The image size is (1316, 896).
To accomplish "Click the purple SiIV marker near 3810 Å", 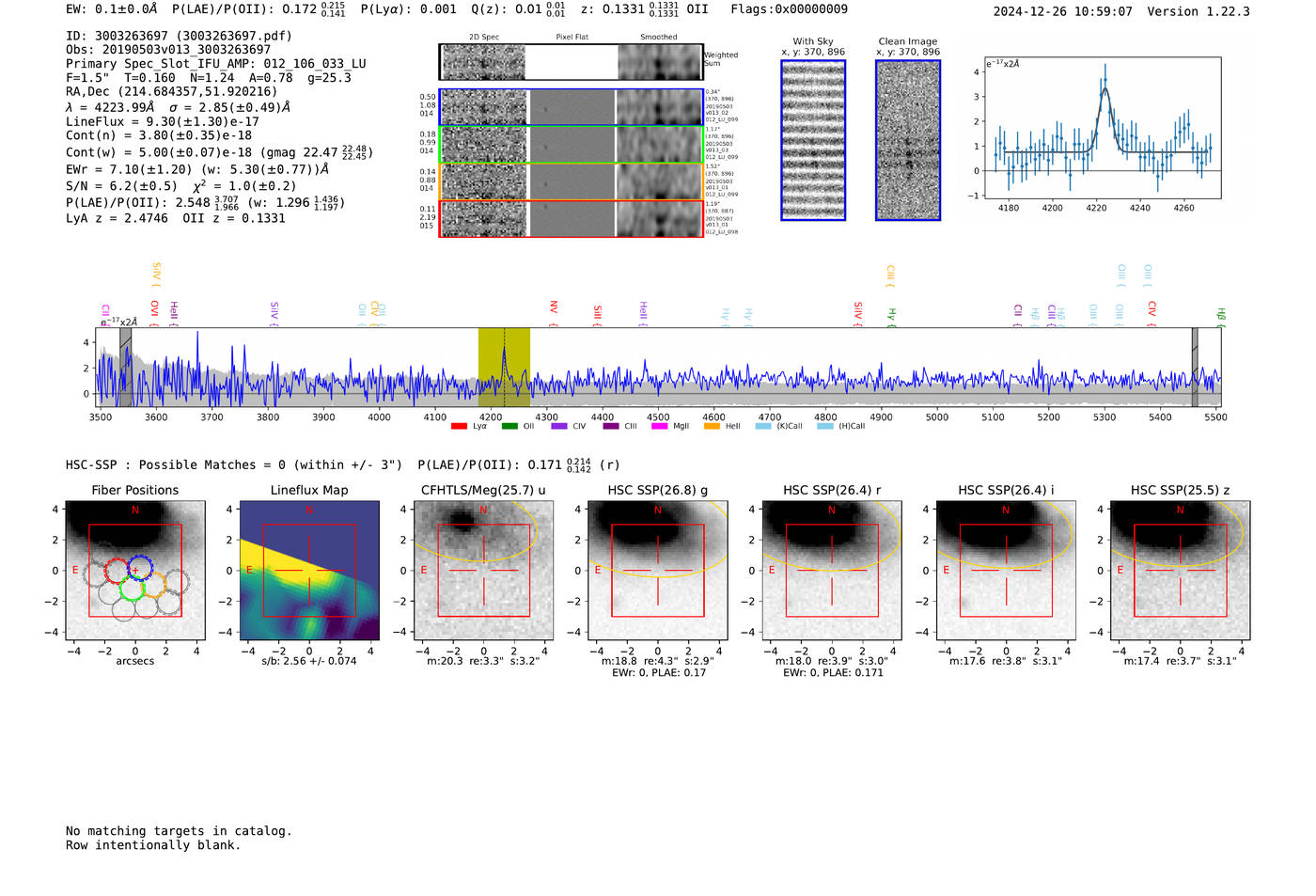I will (274, 314).
